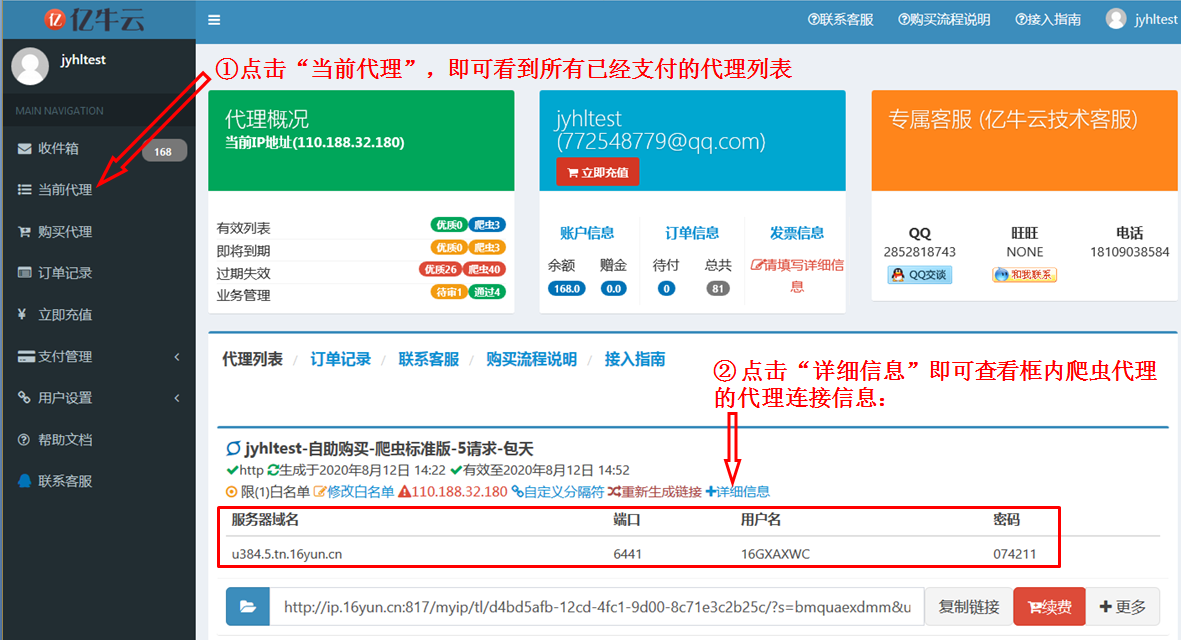Click the red 续费 renew button
1181x640 pixels.
pyautogui.click(x=1049, y=606)
